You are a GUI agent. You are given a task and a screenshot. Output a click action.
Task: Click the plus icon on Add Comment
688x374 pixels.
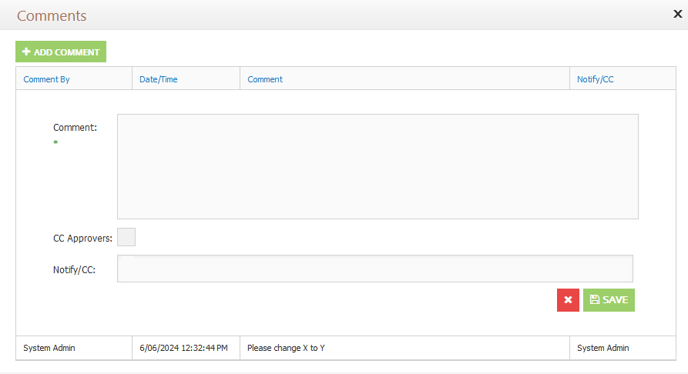26,51
